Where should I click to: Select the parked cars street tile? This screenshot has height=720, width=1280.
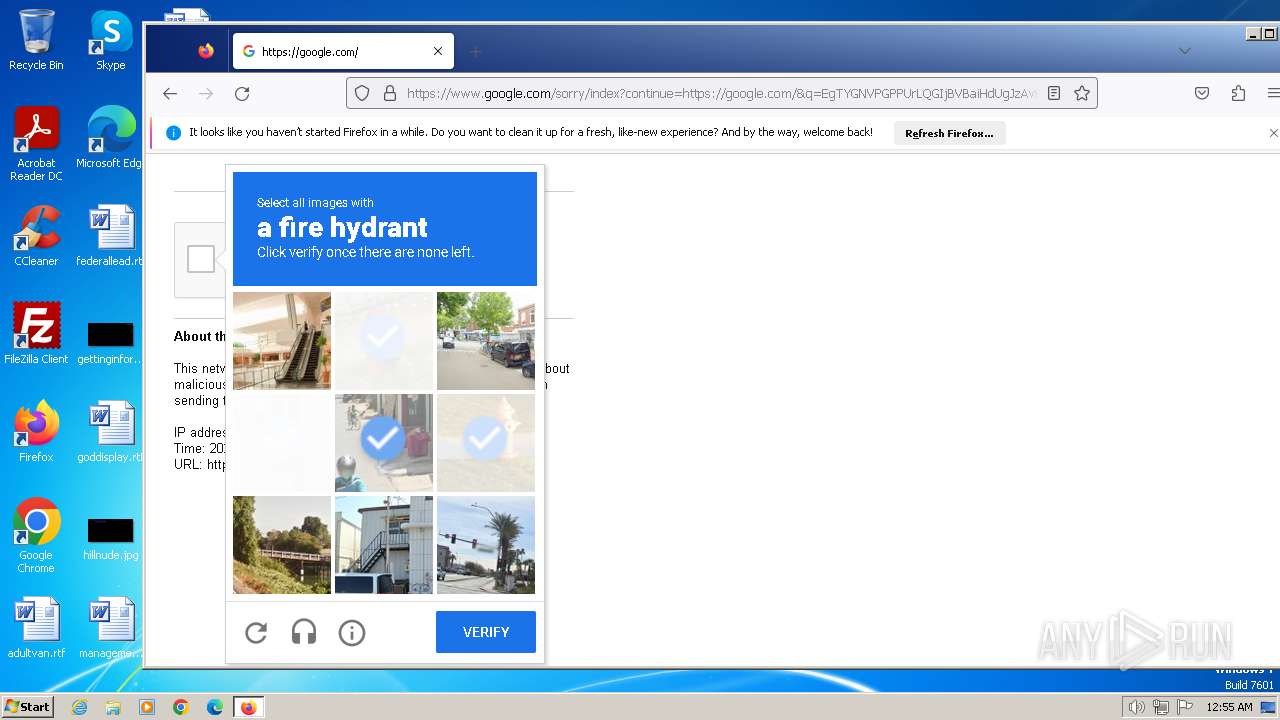[486, 341]
